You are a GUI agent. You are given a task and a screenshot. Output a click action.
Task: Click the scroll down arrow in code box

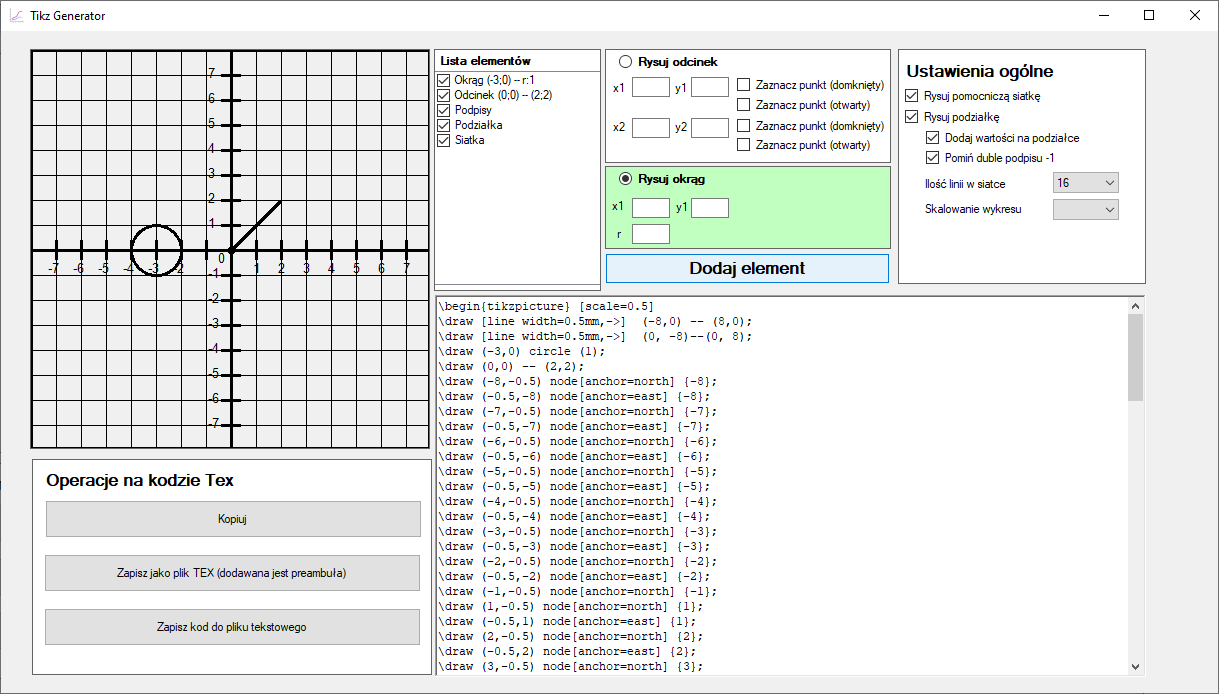click(x=1135, y=666)
